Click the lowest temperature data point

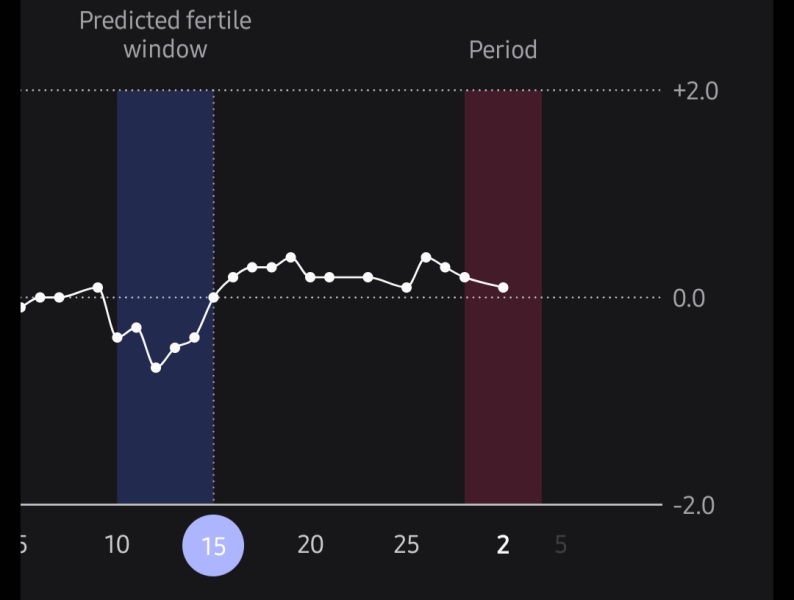pos(156,368)
